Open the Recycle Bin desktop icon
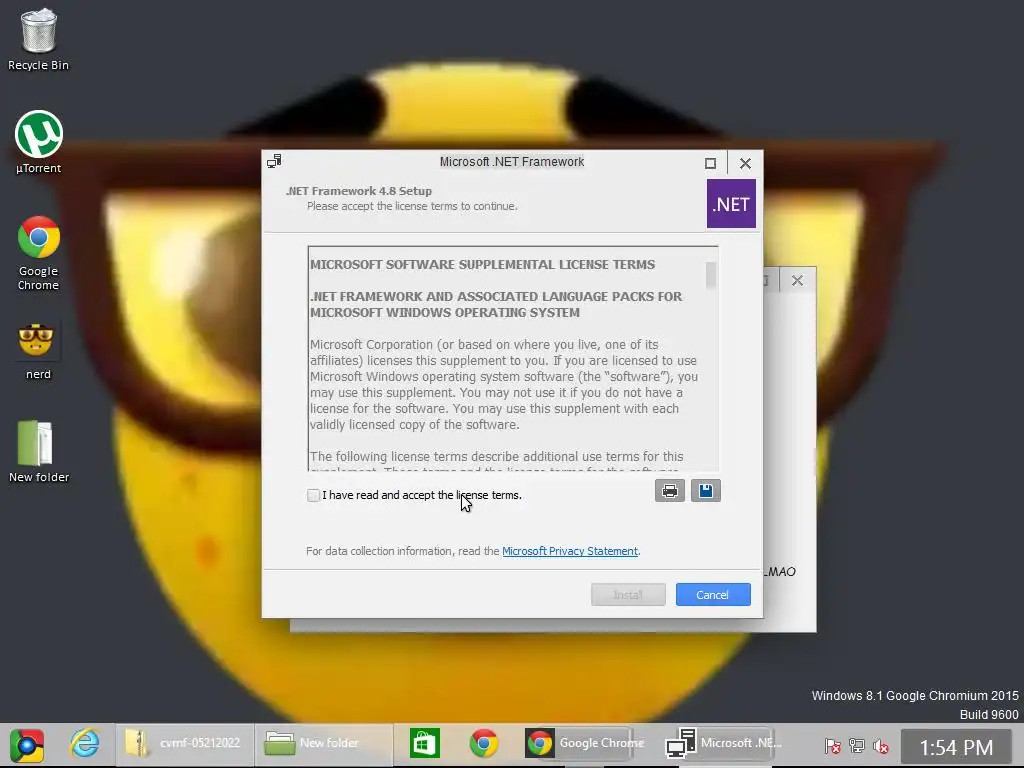1024x768 pixels. (x=39, y=39)
